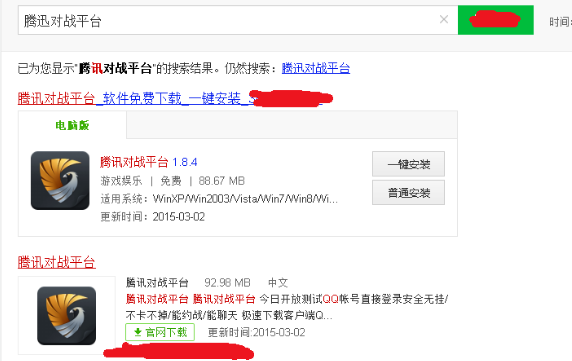
Task: Click the 时间 filter at top right
Action: click(560, 22)
